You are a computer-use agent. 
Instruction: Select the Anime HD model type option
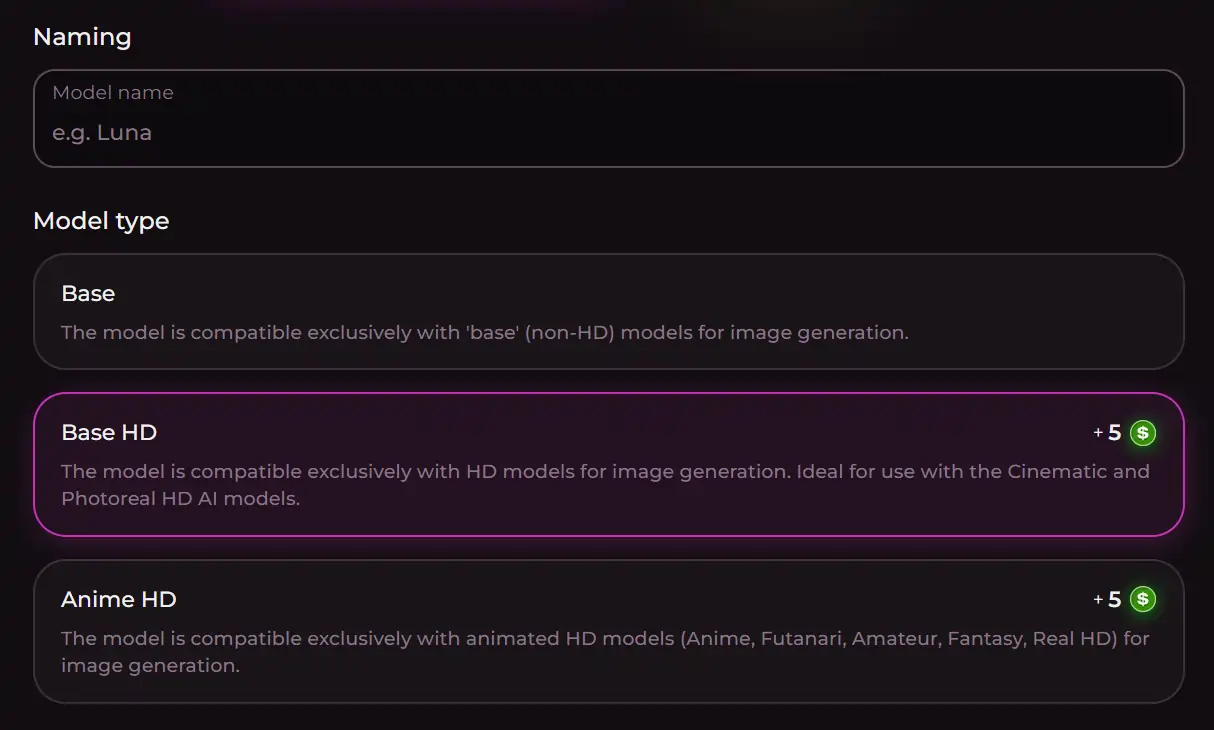point(607,631)
